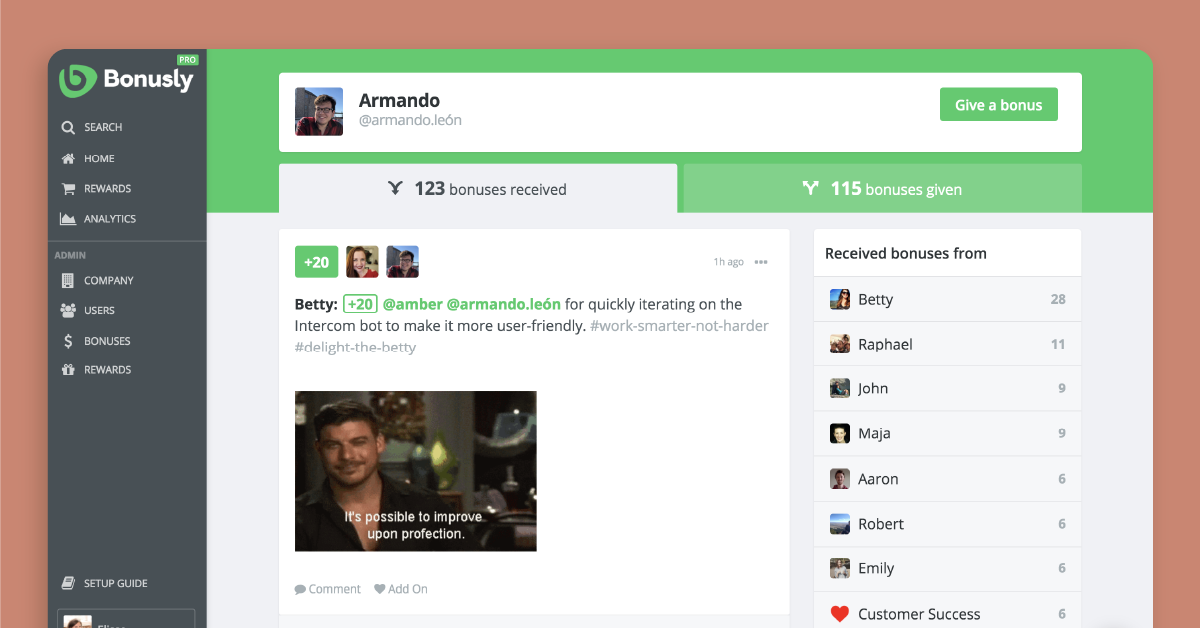The image size is (1200, 628).
Task: Click the @armando.león handle under Armando's name
Action: click(410, 121)
